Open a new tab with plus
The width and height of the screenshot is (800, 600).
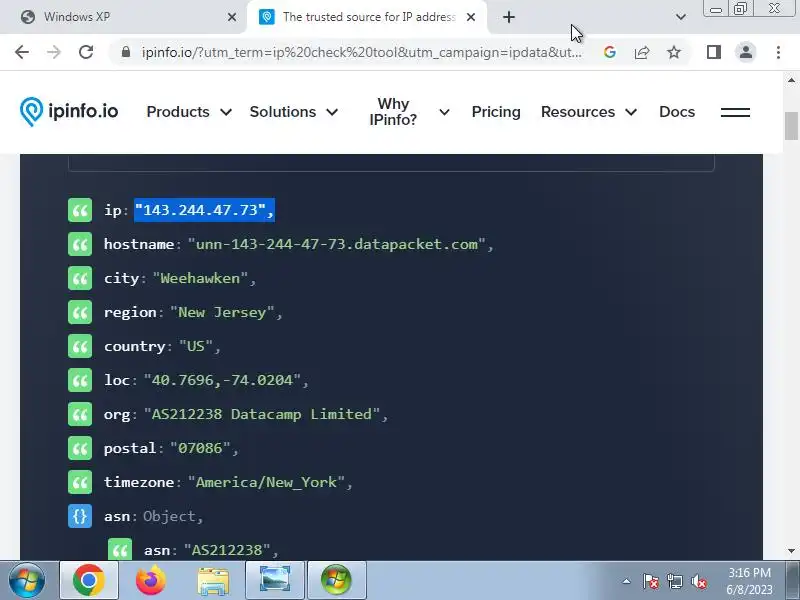509,17
